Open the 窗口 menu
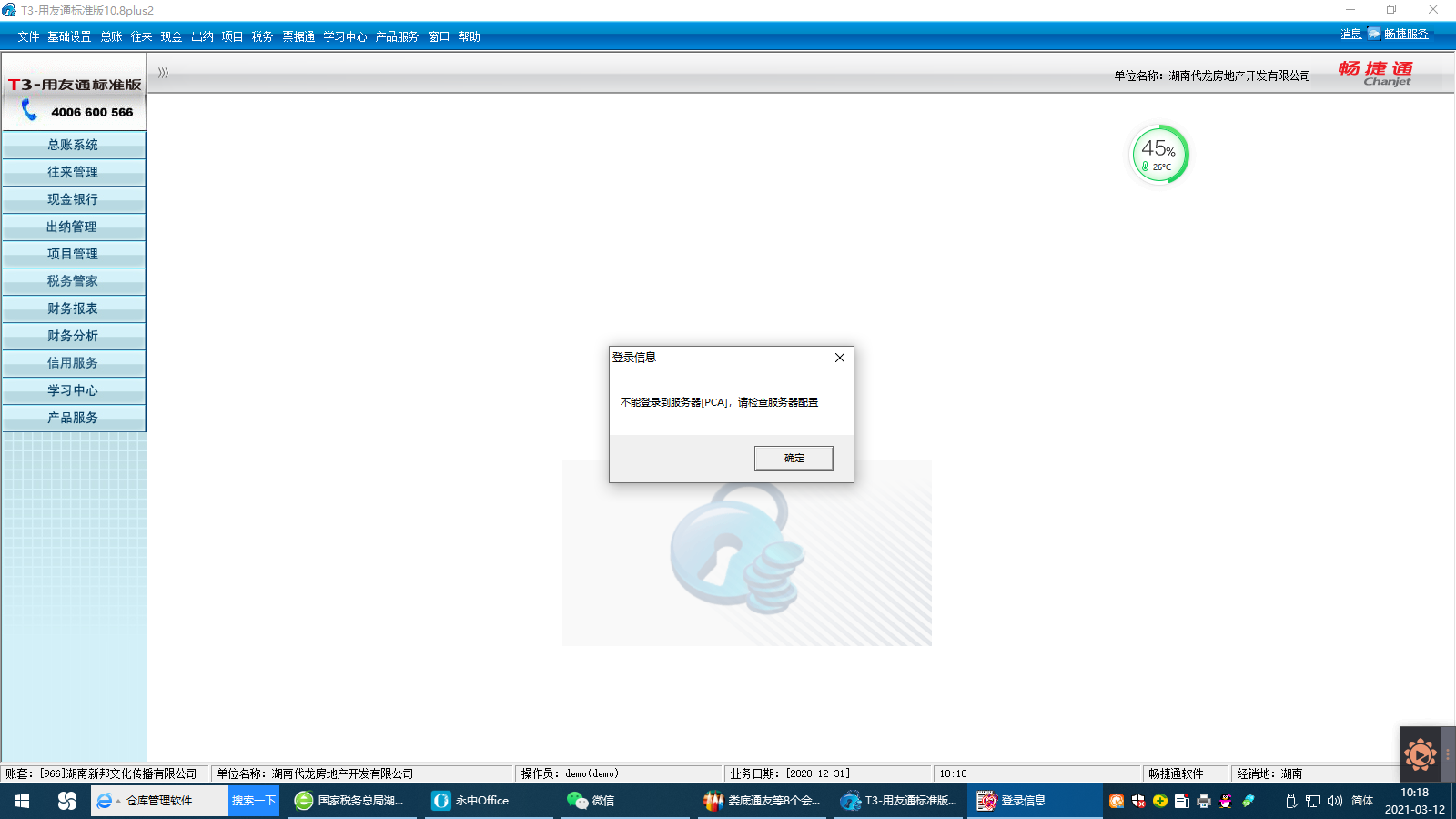The width and height of the screenshot is (1456, 819). tap(439, 36)
